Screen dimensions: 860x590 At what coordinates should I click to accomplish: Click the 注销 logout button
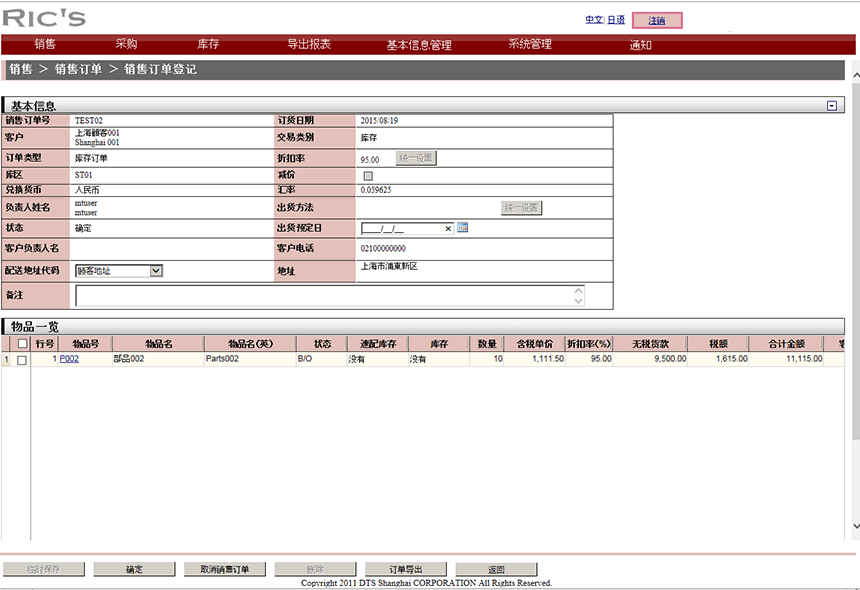click(x=657, y=20)
